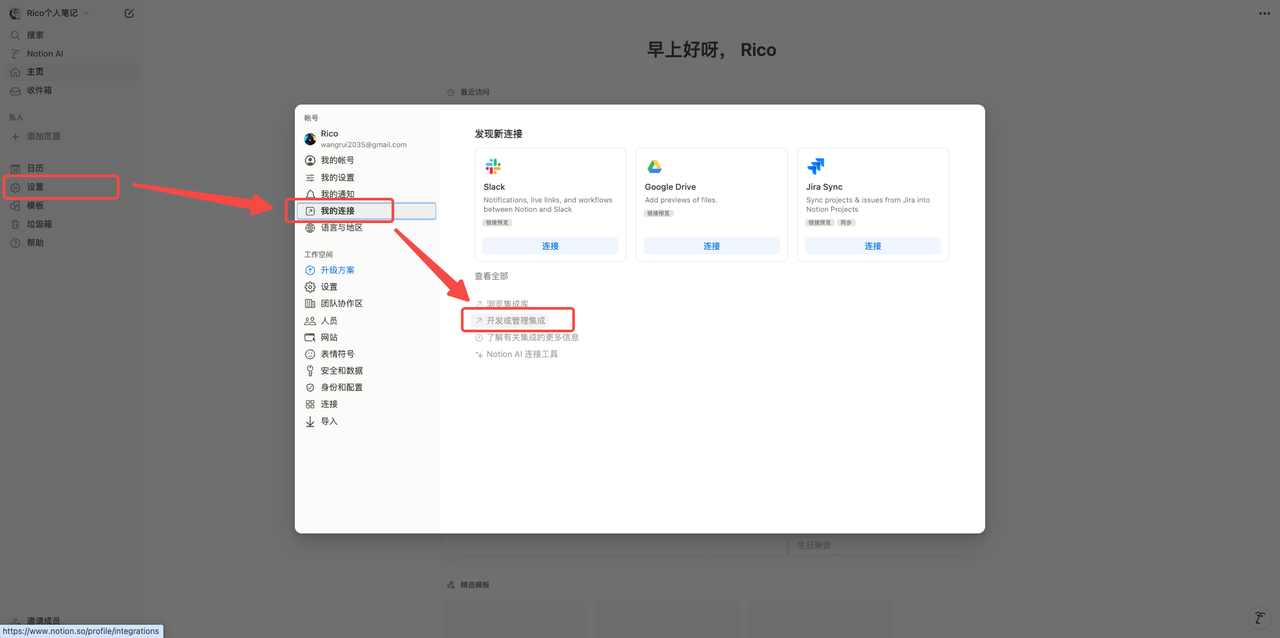Click 连接 button for Jira Sync

(x=872, y=246)
